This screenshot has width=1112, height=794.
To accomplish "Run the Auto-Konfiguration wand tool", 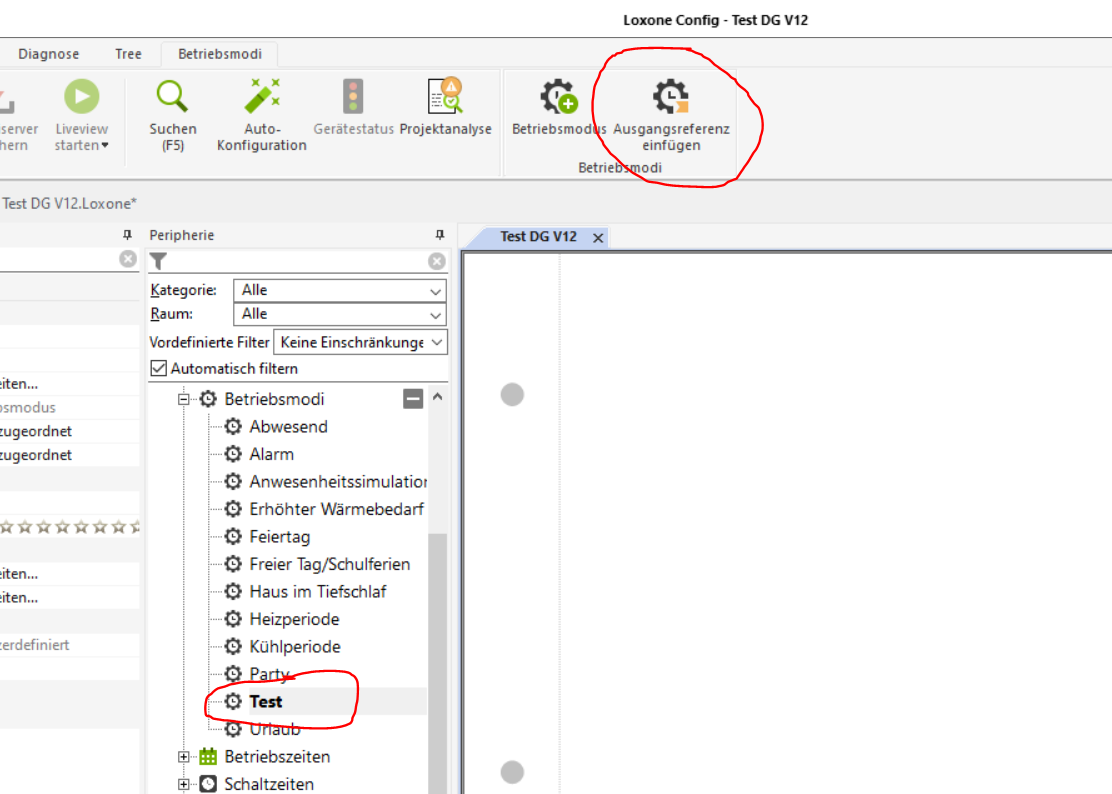I will pos(262,97).
